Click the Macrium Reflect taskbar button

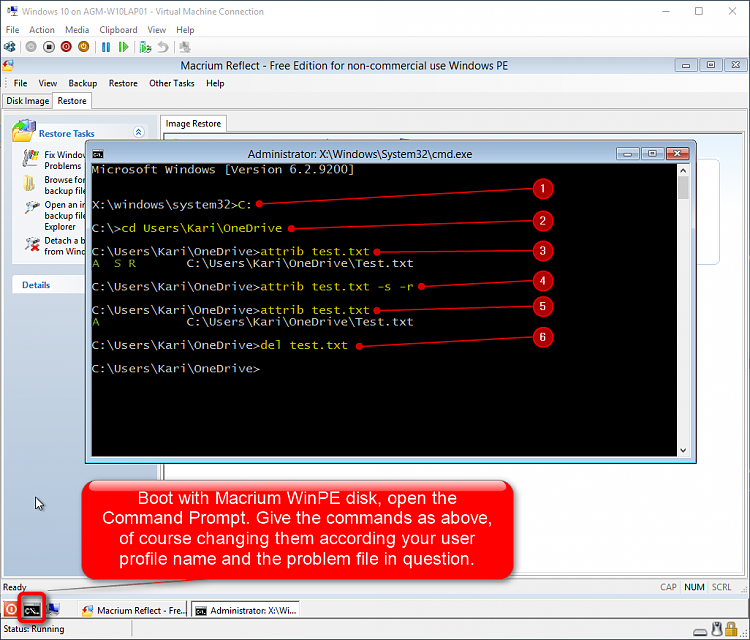pos(133,610)
